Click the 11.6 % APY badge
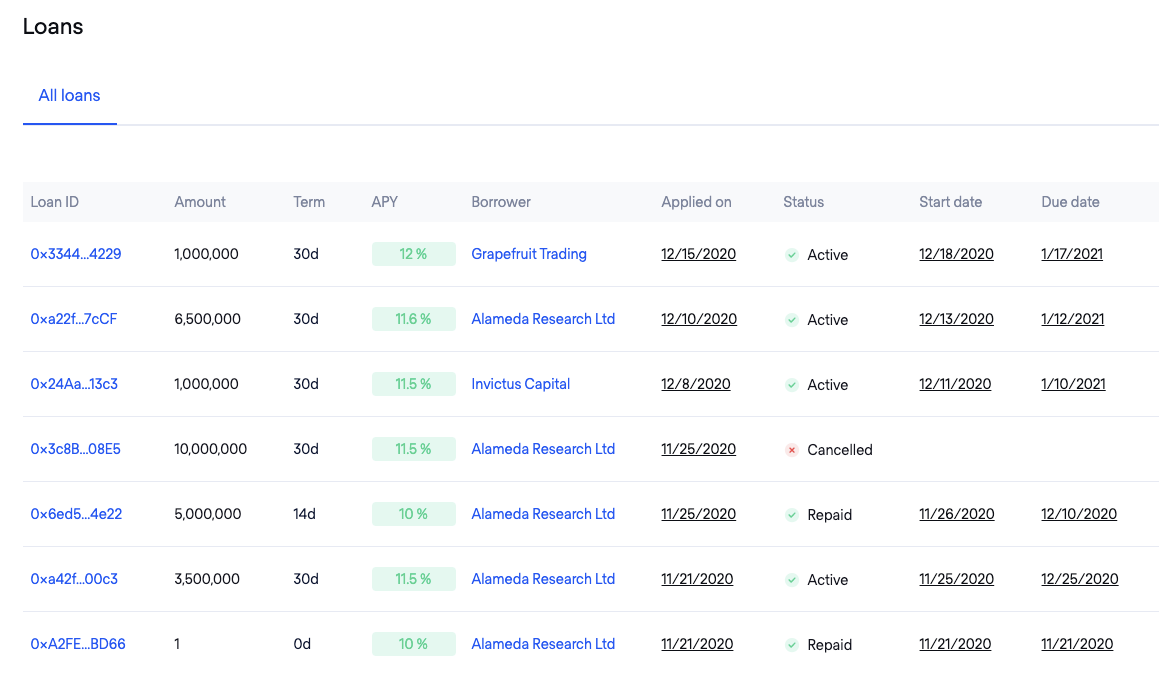 (413, 320)
